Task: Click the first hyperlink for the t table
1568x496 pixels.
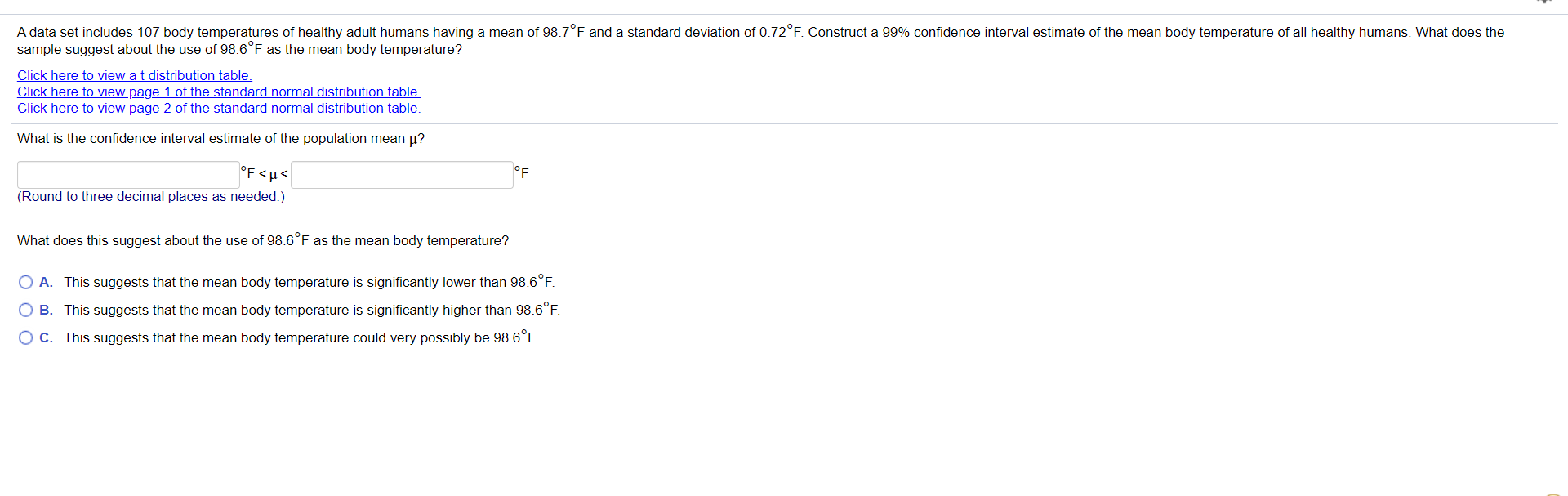Action: (x=134, y=75)
